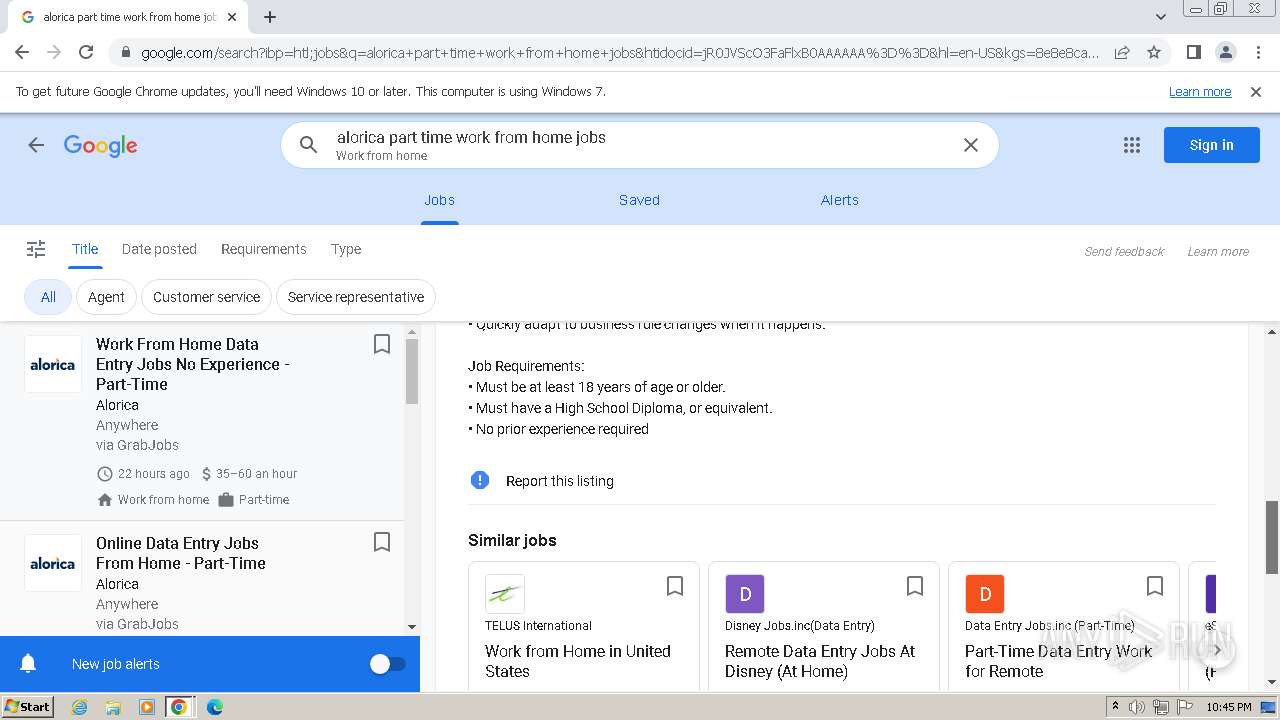Dismiss the Chrome update notice
The height and width of the screenshot is (720, 1280).
[x=1256, y=91]
